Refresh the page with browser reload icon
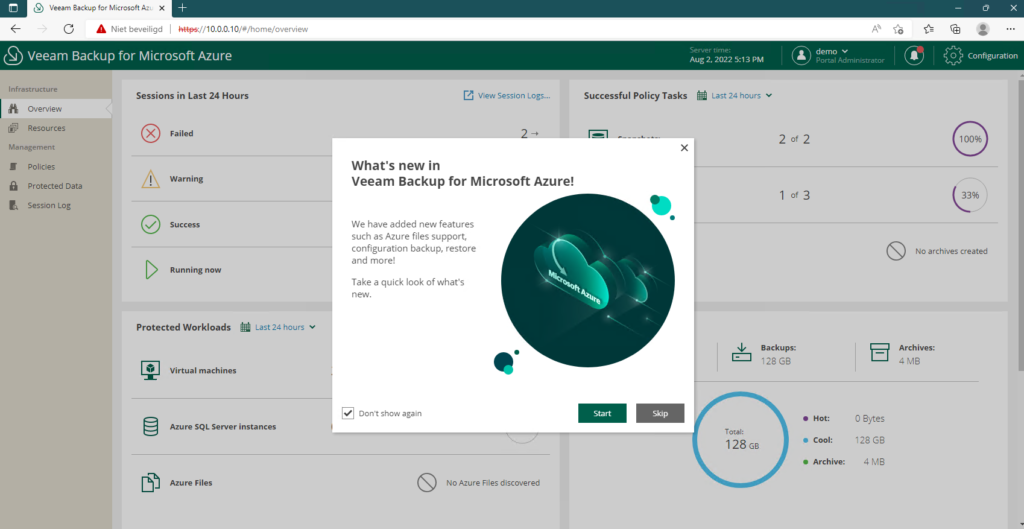The height and width of the screenshot is (529, 1024). pos(69,29)
